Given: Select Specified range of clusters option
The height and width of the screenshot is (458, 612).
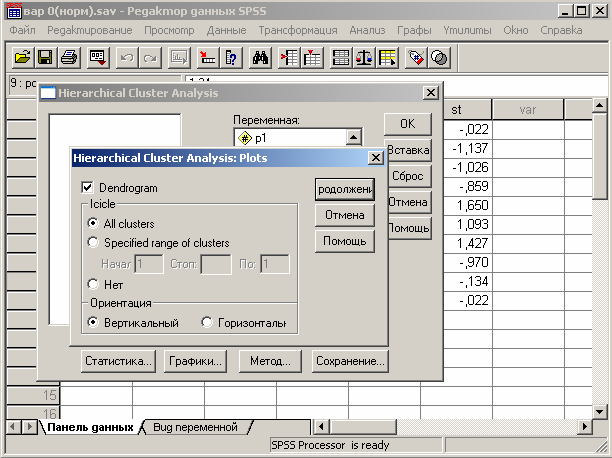Looking at the screenshot, I should point(93,242).
